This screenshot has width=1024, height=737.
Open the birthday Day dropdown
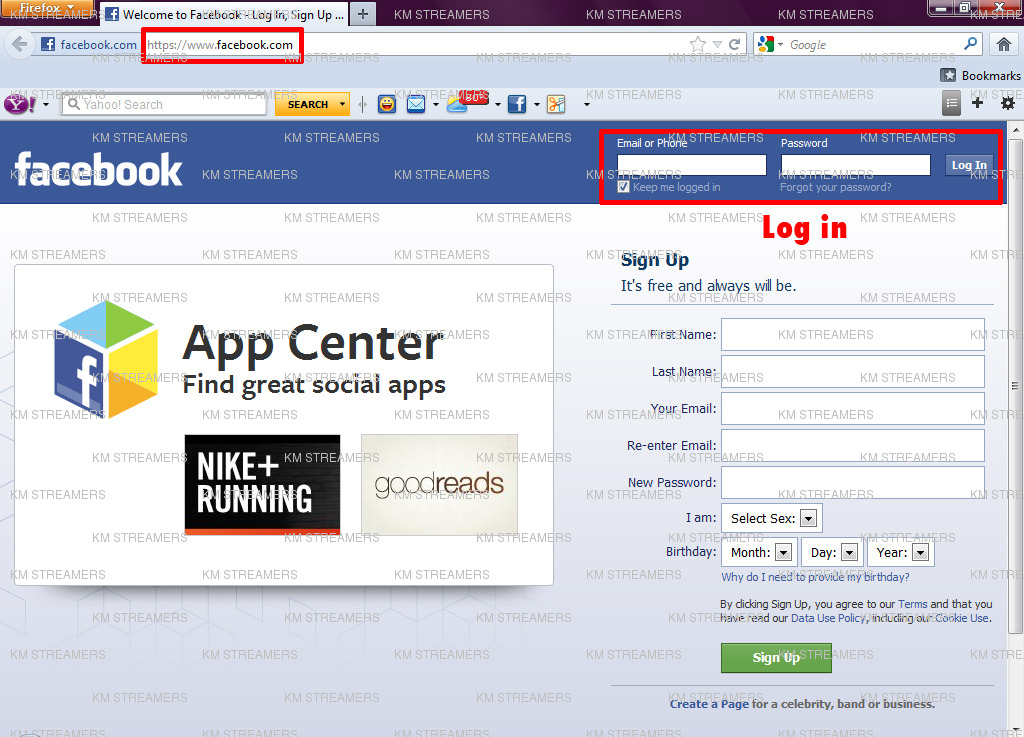[831, 552]
